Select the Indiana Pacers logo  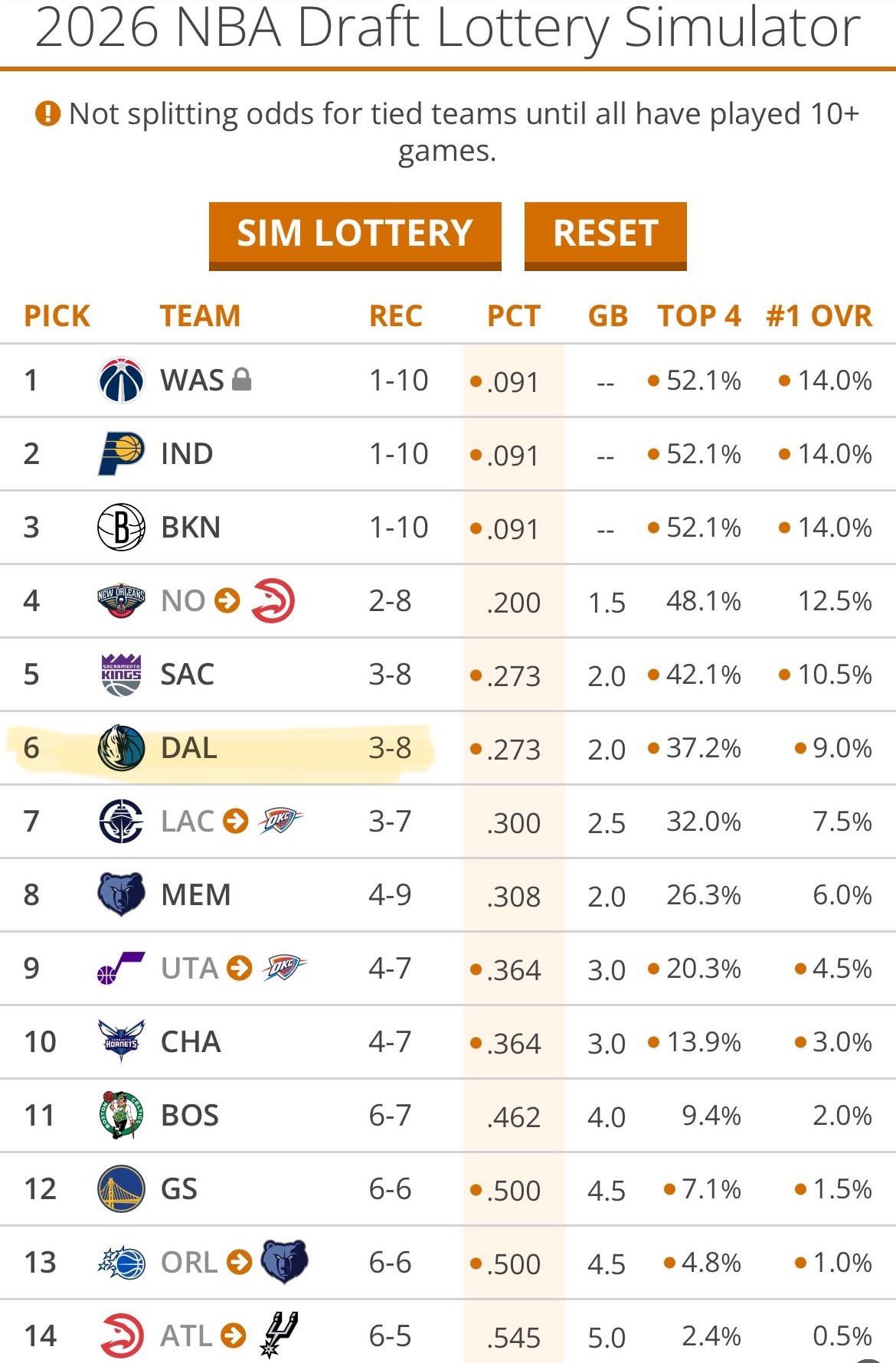click(x=121, y=453)
